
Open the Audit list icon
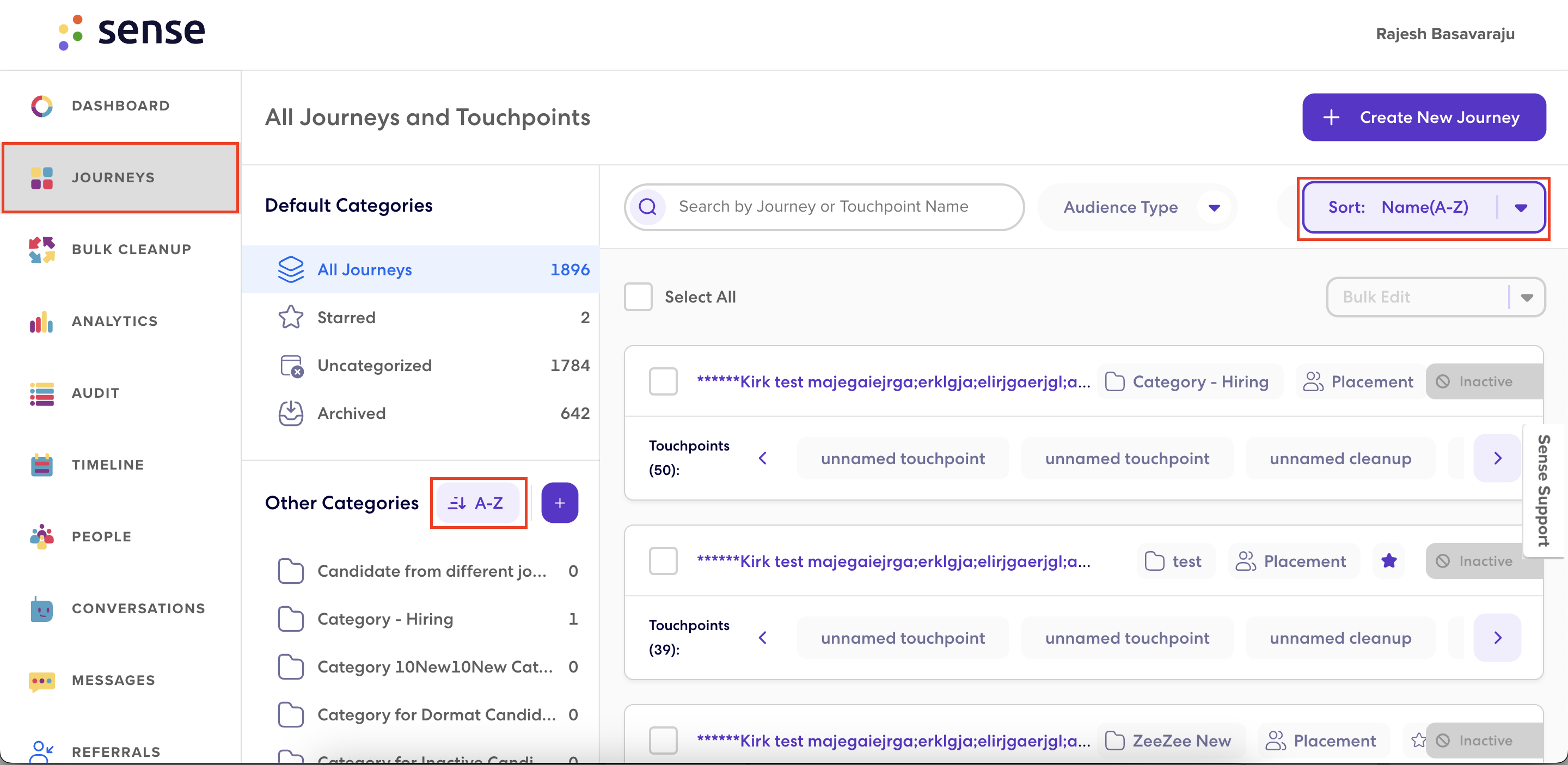point(41,393)
